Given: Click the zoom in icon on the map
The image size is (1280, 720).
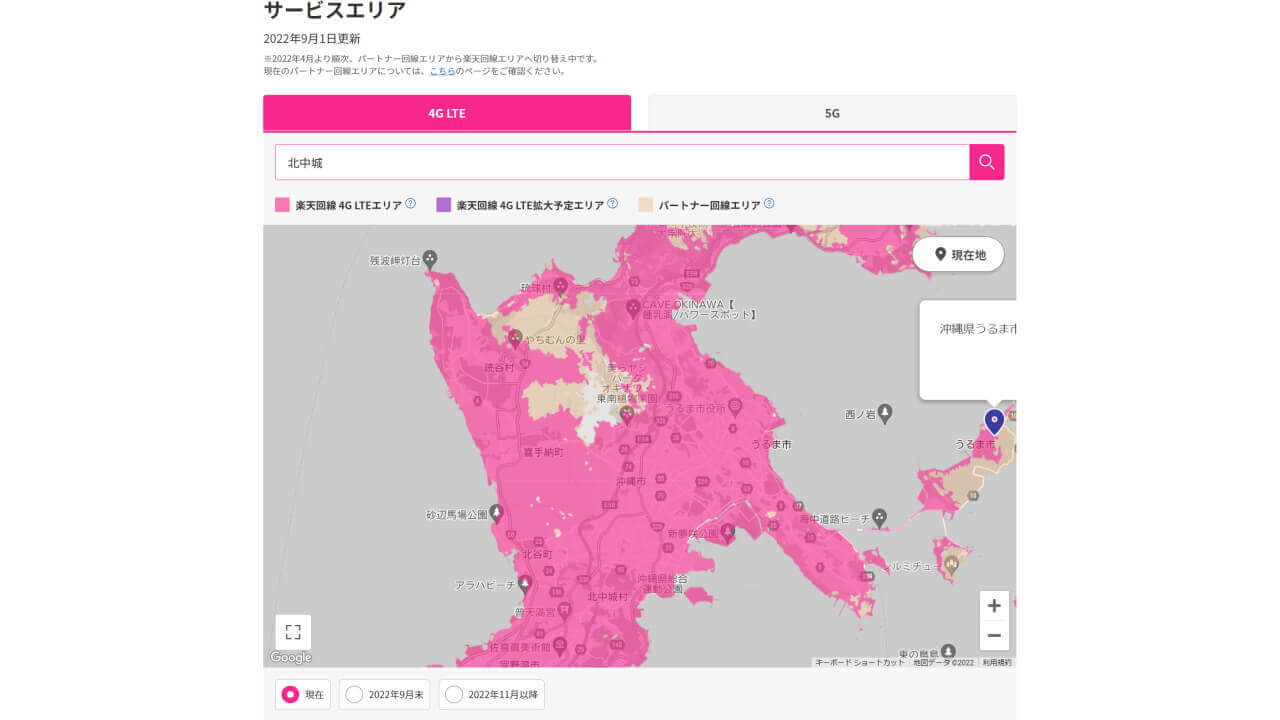Looking at the screenshot, I should [x=994, y=605].
